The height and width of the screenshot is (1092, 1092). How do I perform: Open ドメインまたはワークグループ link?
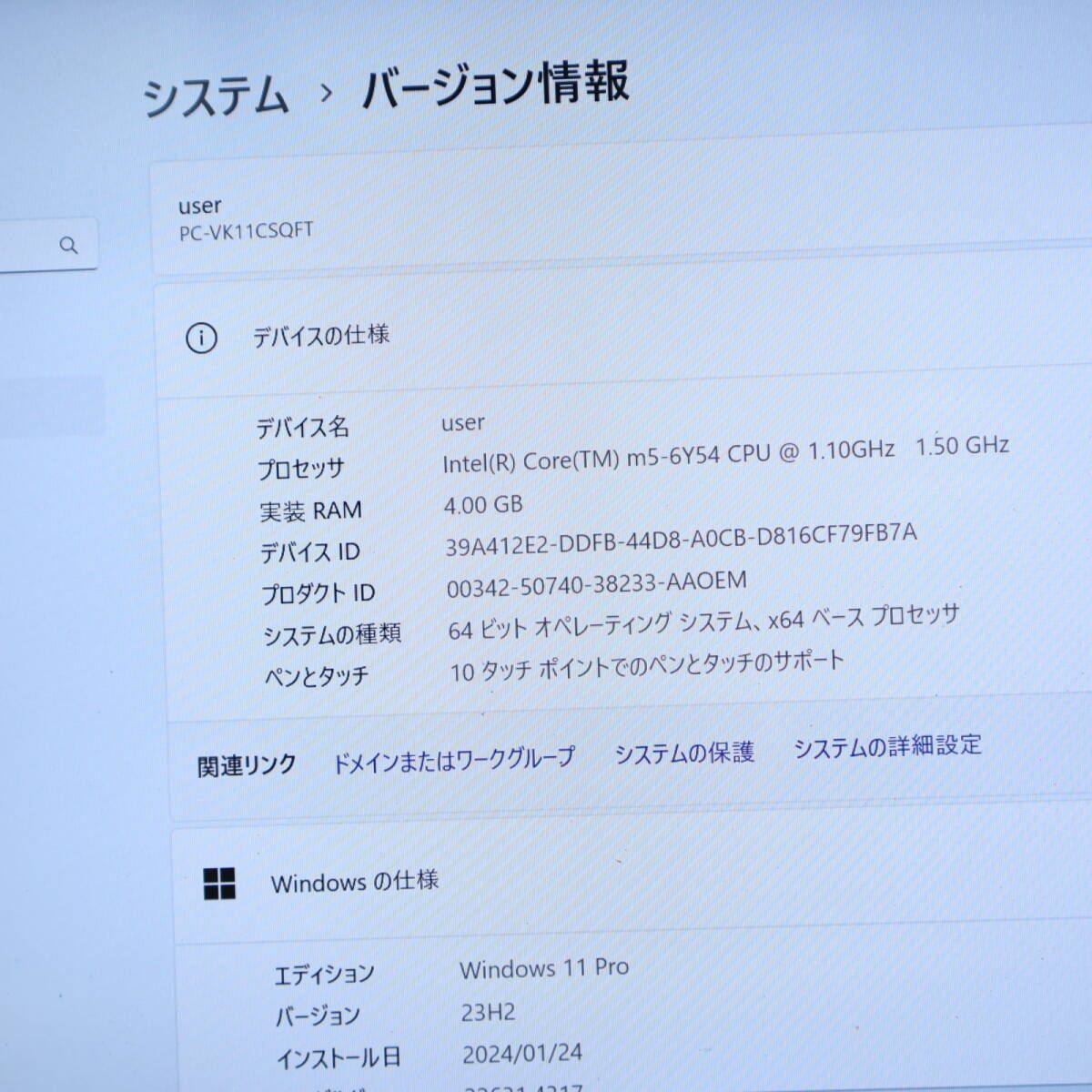(x=452, y=759)
